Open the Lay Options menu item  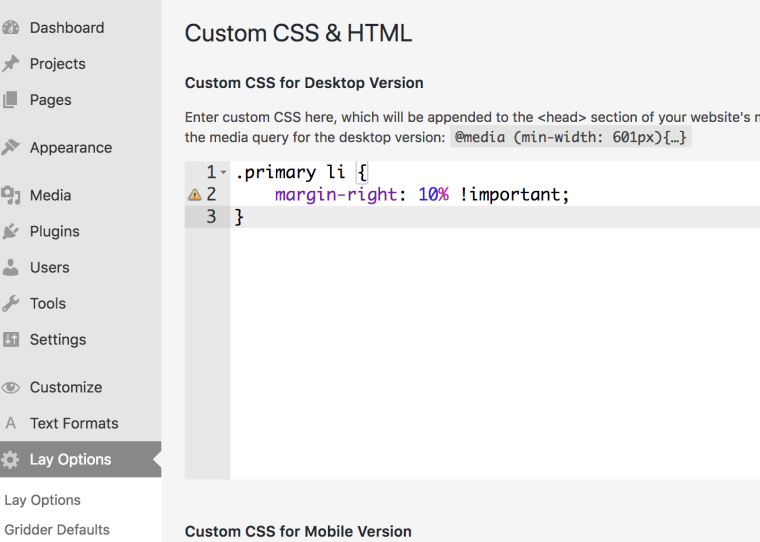(x=70, y=460)
